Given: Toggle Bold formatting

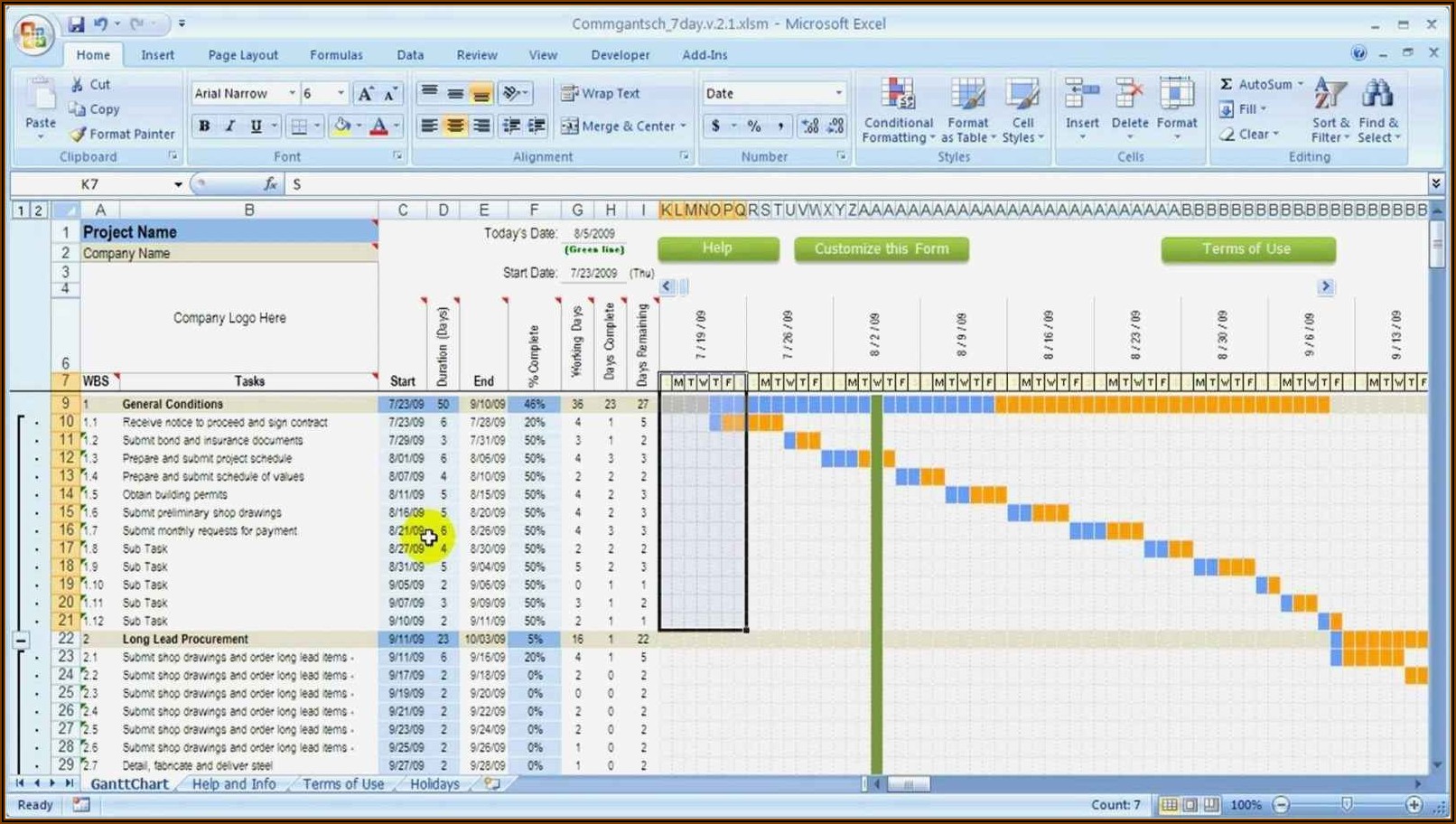Looking at the screenshot, I should pos(204,126).
